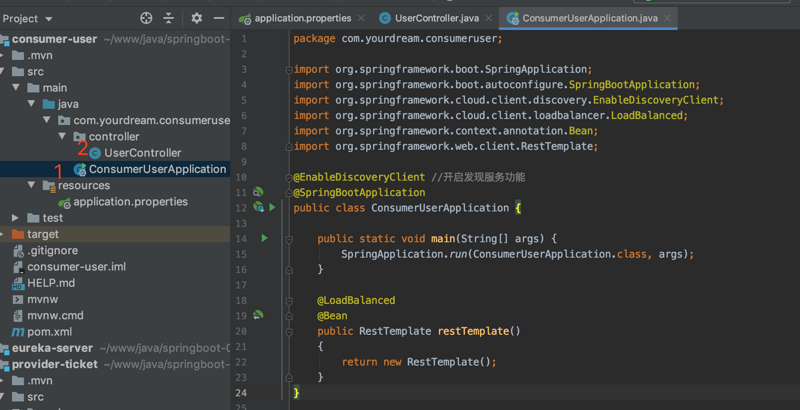Close the ConsumerUserApplication.java tab
Viewport: 800px width, 410px height.
click(x=667, y=18)
